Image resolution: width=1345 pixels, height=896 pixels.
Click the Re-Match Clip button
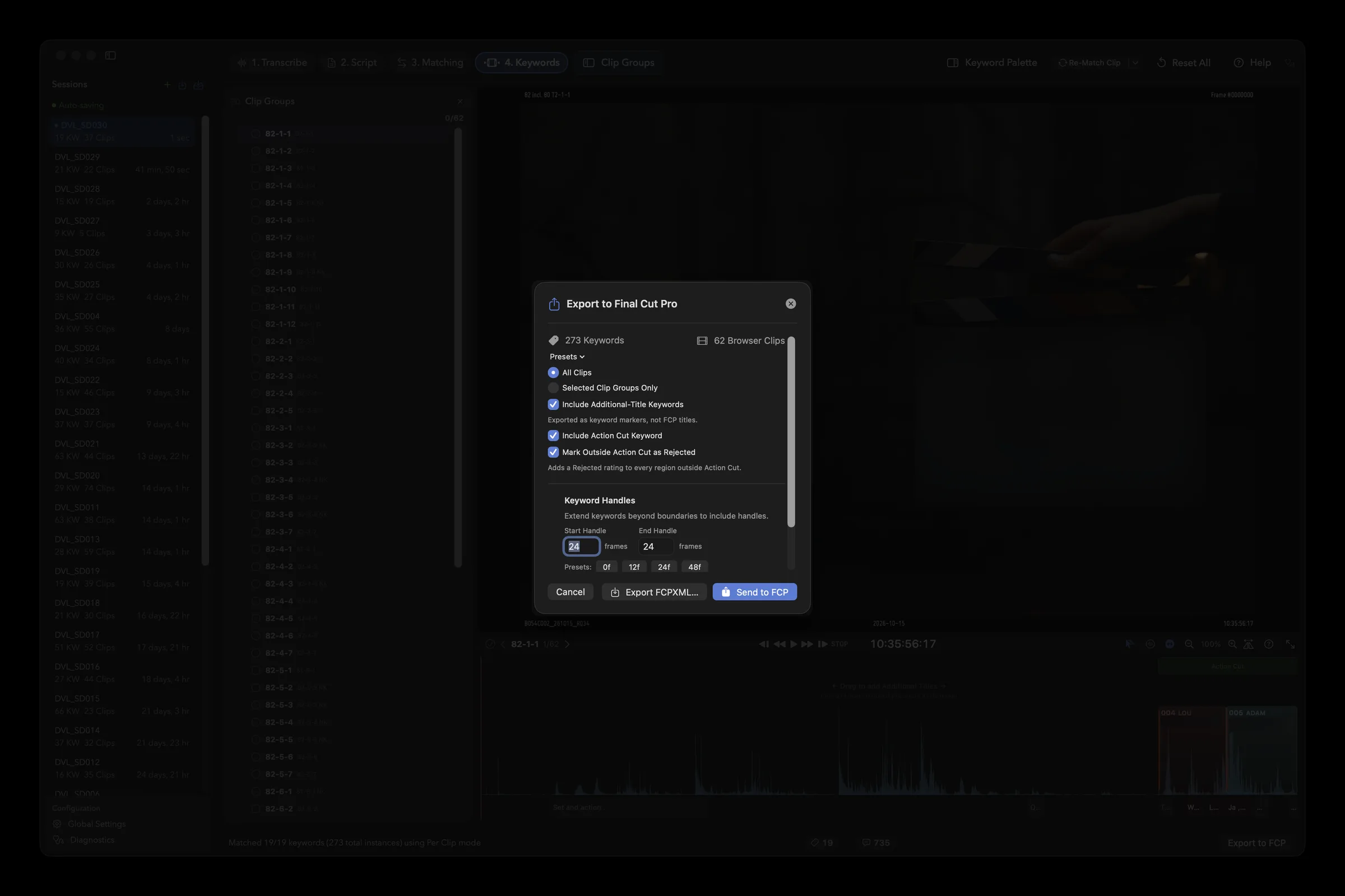pyautogui.click(x=1089, y=62)
